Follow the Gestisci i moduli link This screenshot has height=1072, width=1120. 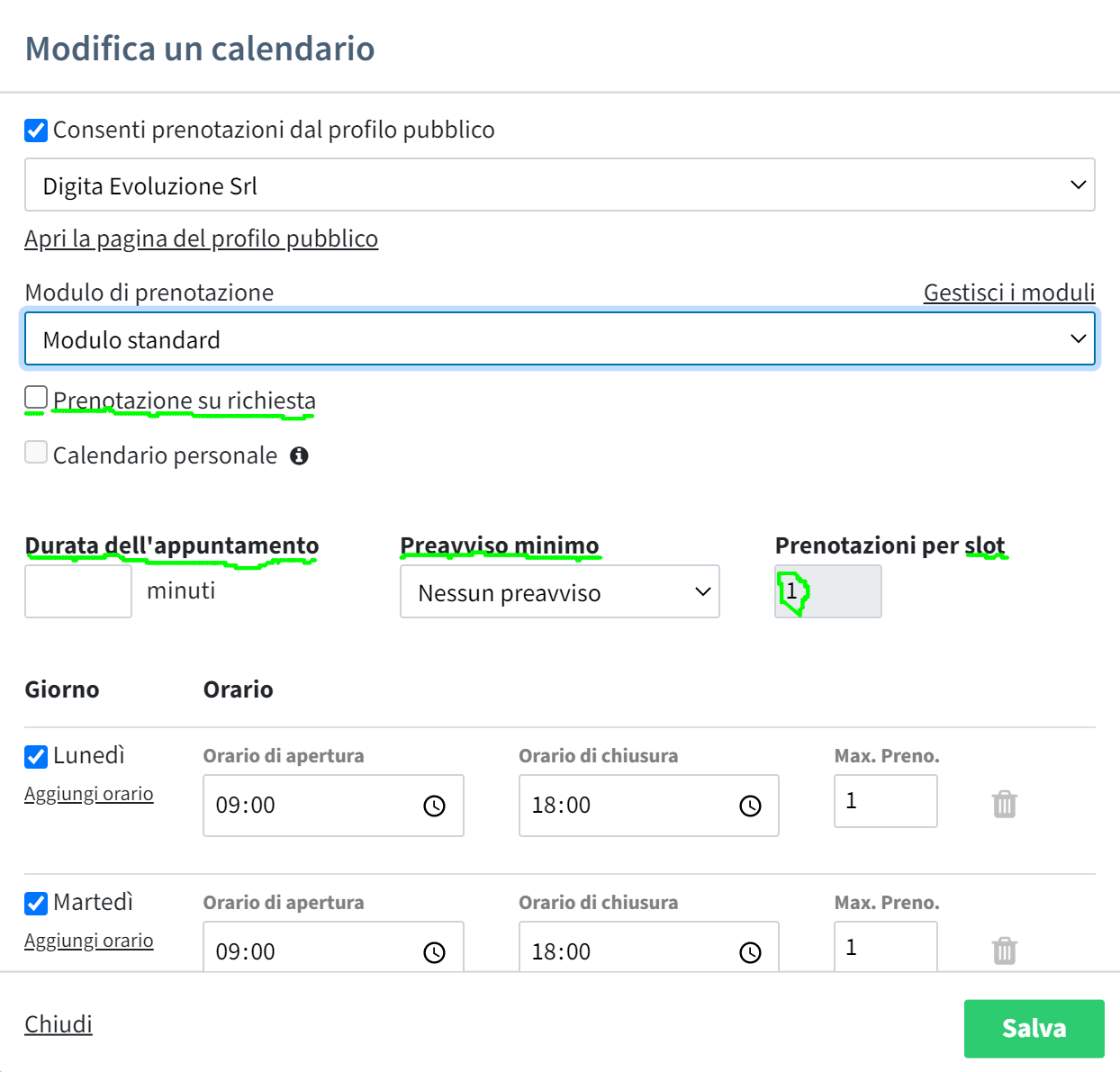(x=1009, y=293)
